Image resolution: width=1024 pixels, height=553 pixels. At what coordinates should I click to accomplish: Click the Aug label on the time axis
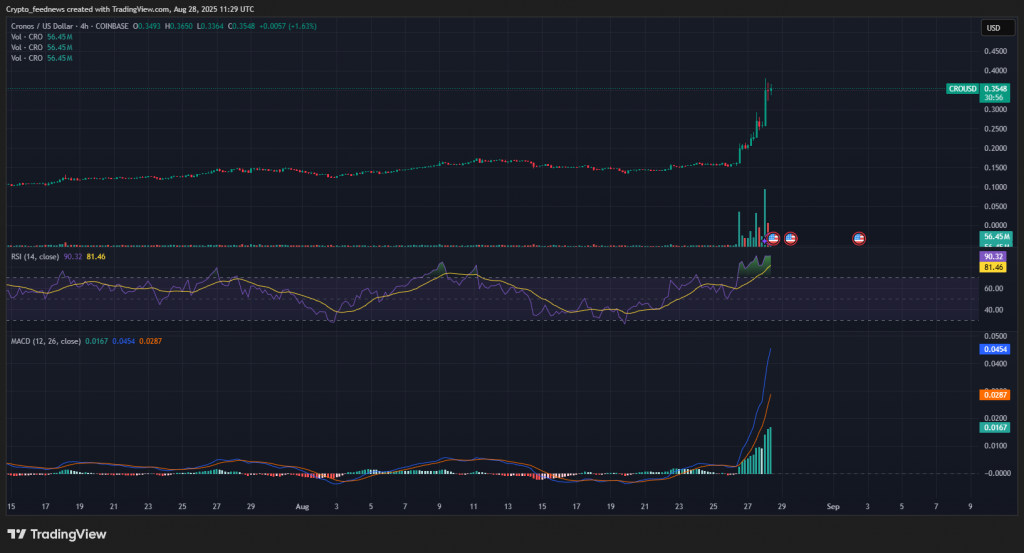(x=302, y=507)
